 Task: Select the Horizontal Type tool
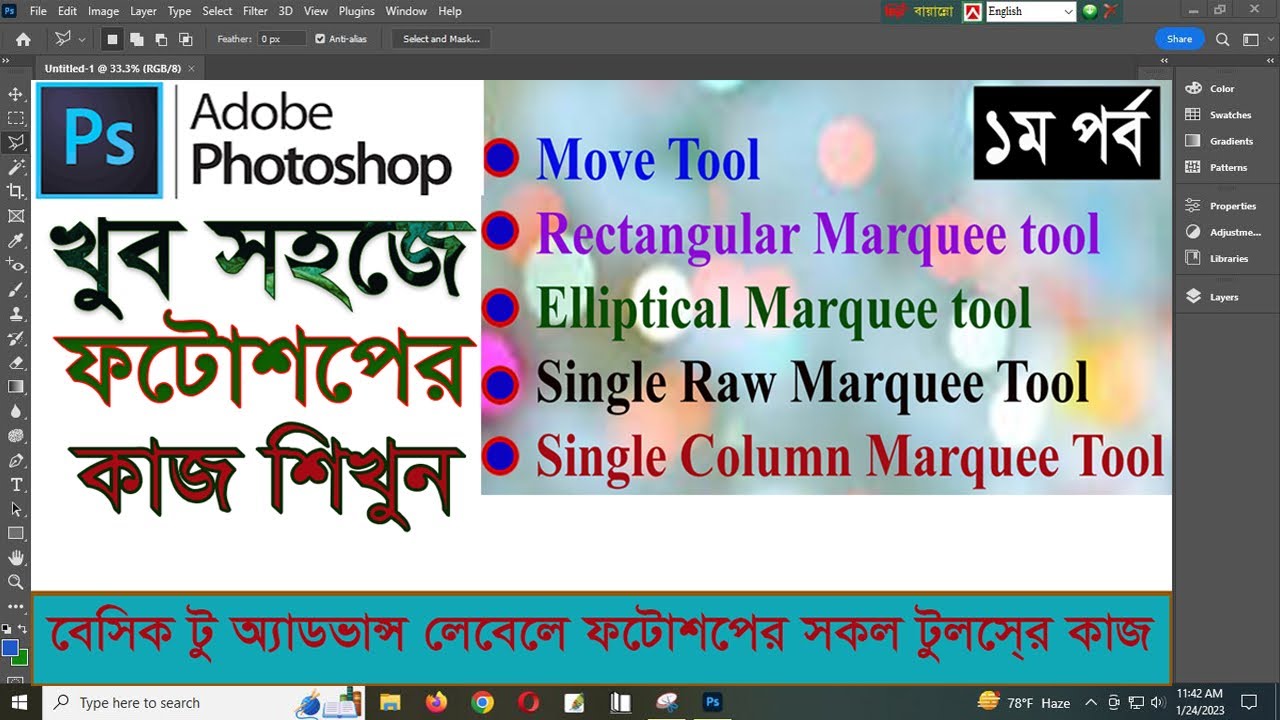tap(16, 484)
